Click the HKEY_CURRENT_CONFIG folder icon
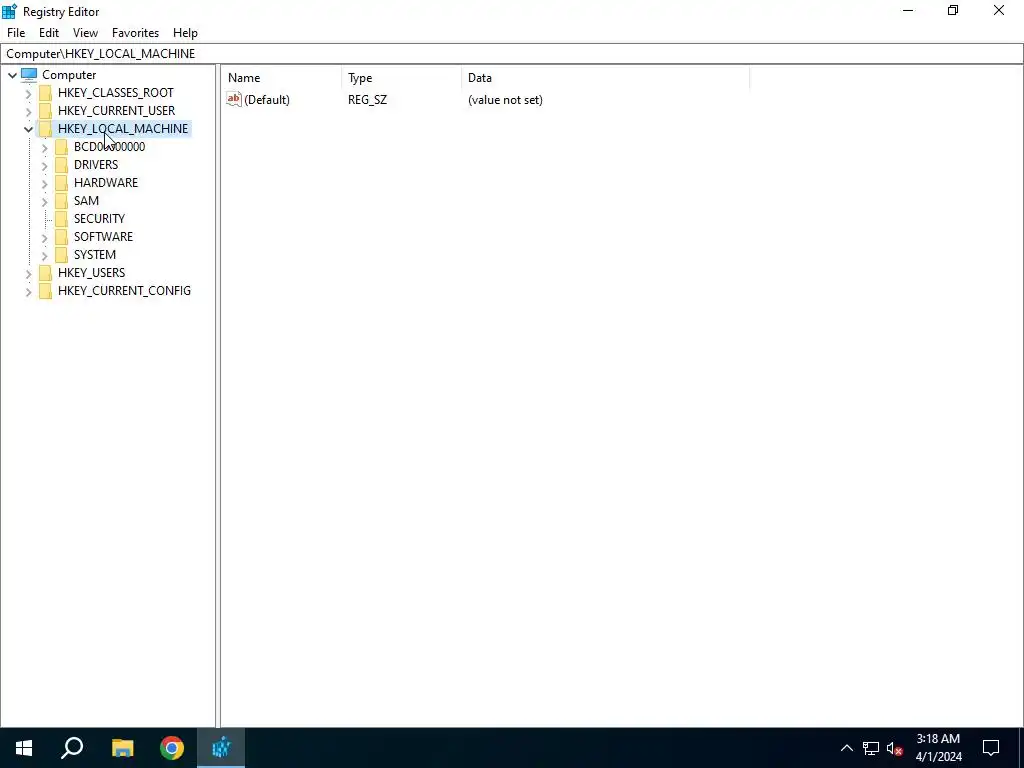This screenshot has width=1024, height=768. 45,291
